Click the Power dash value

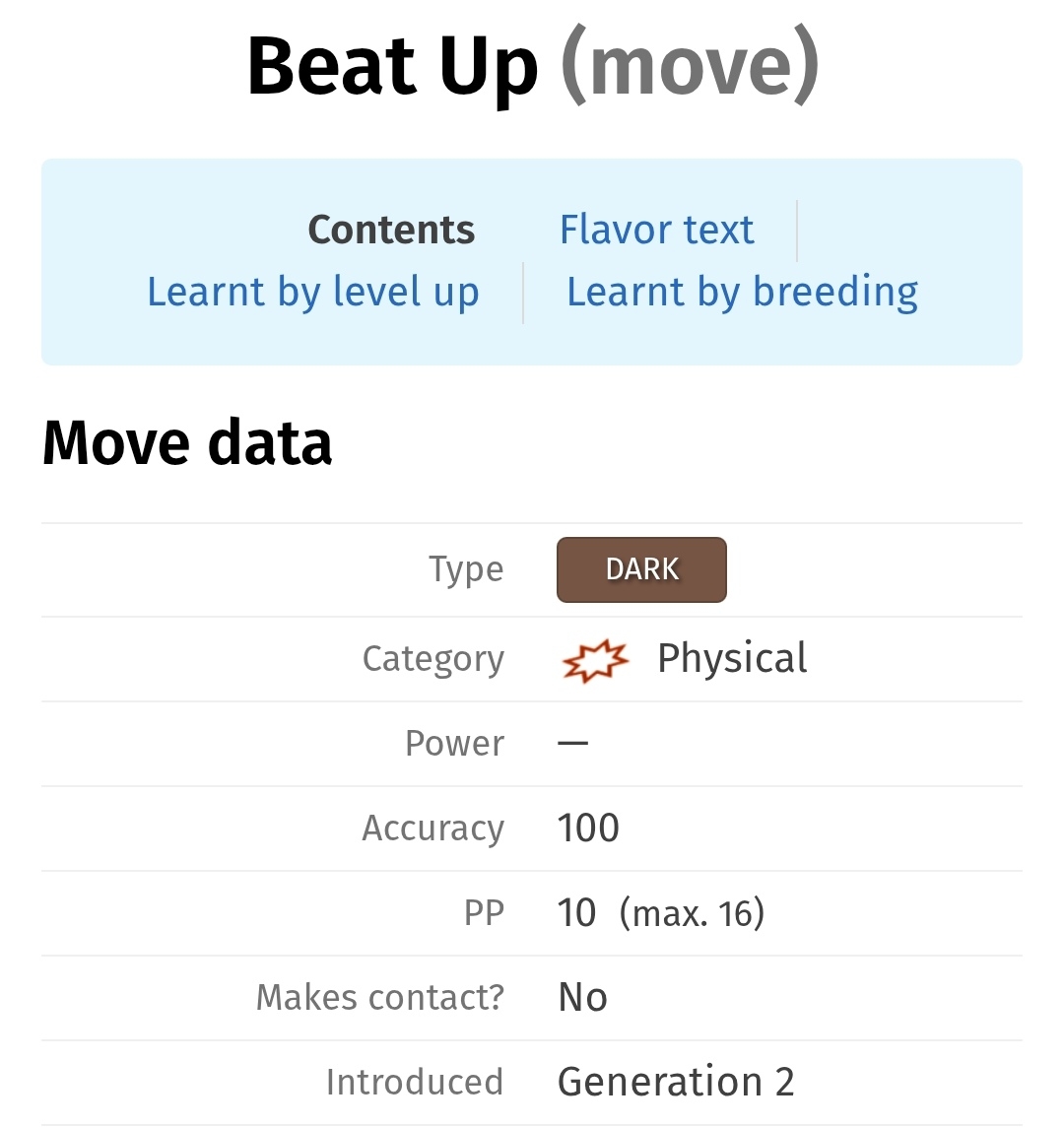[x=572, y=743]
